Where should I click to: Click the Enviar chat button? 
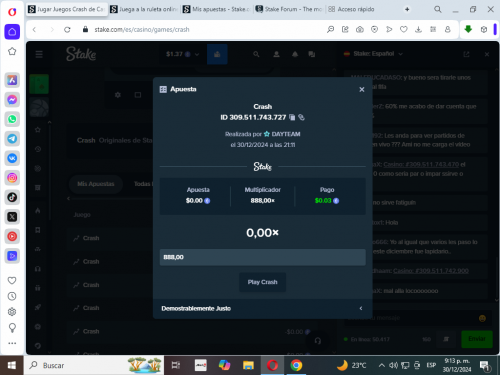477,339
